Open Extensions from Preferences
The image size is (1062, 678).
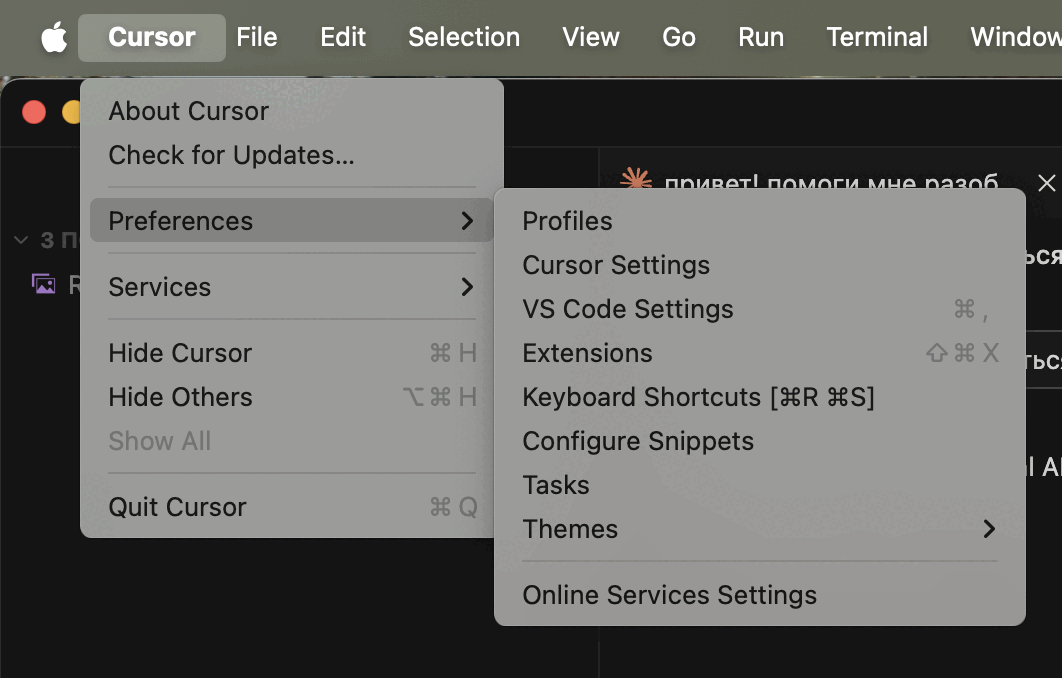(x=760, y=353)
